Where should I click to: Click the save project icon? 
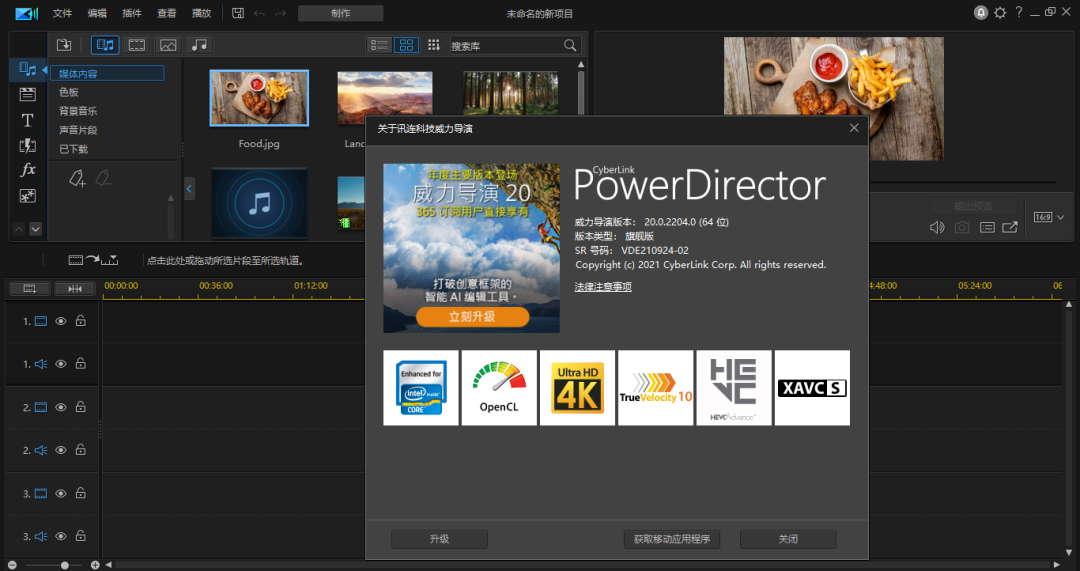point(238,13)
